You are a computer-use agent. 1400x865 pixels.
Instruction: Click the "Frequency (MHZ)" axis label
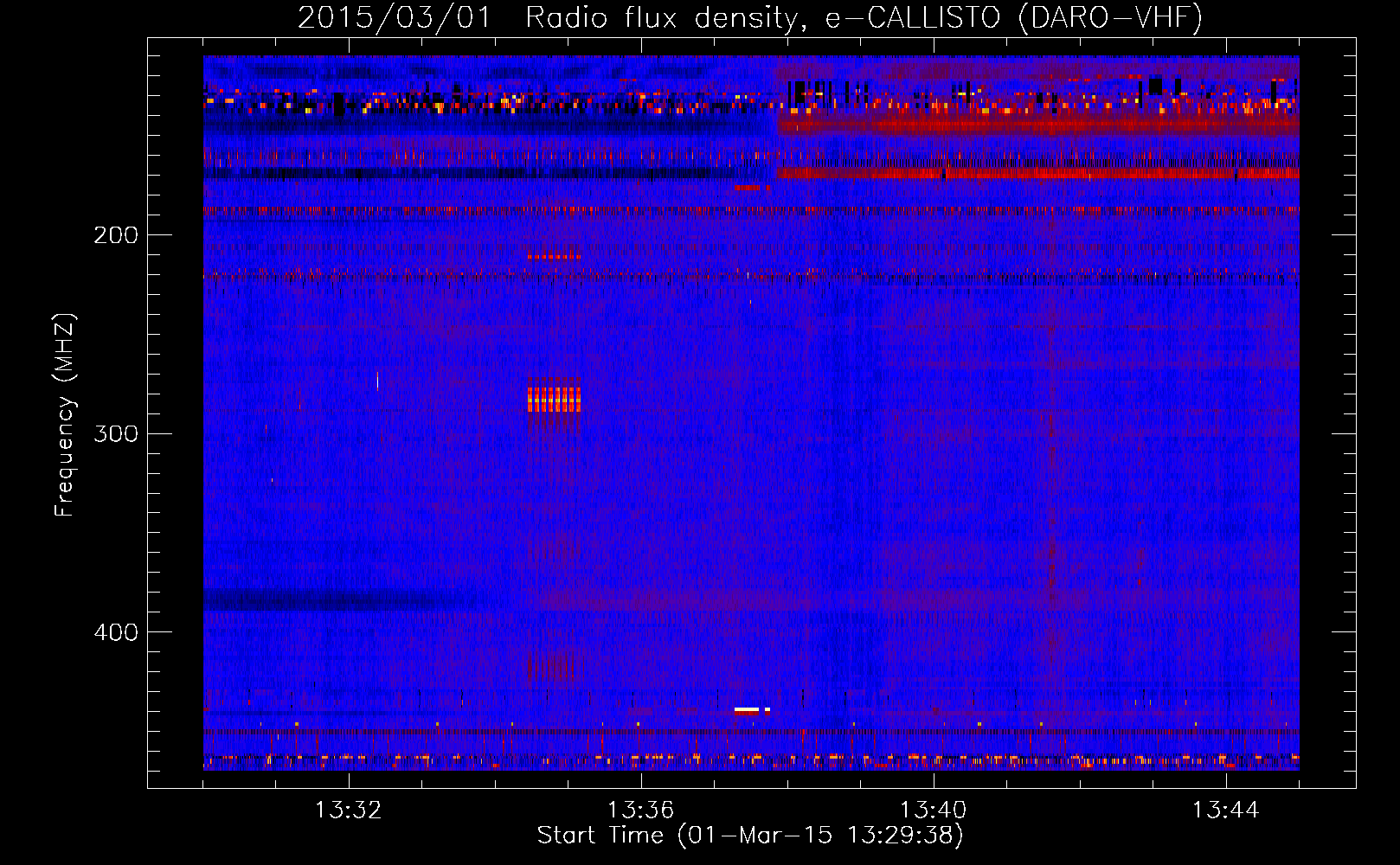click(65, 414)
